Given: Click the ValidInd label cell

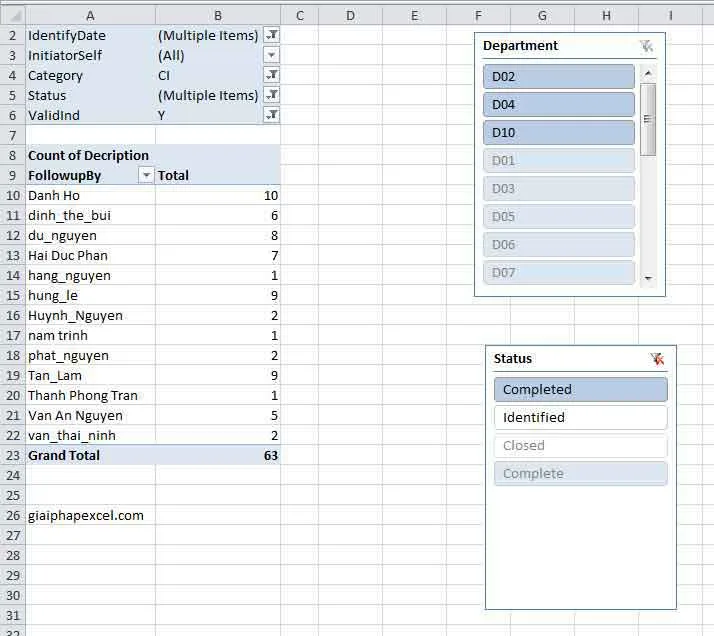Looking at the screenshot, I should coord(90,115).
